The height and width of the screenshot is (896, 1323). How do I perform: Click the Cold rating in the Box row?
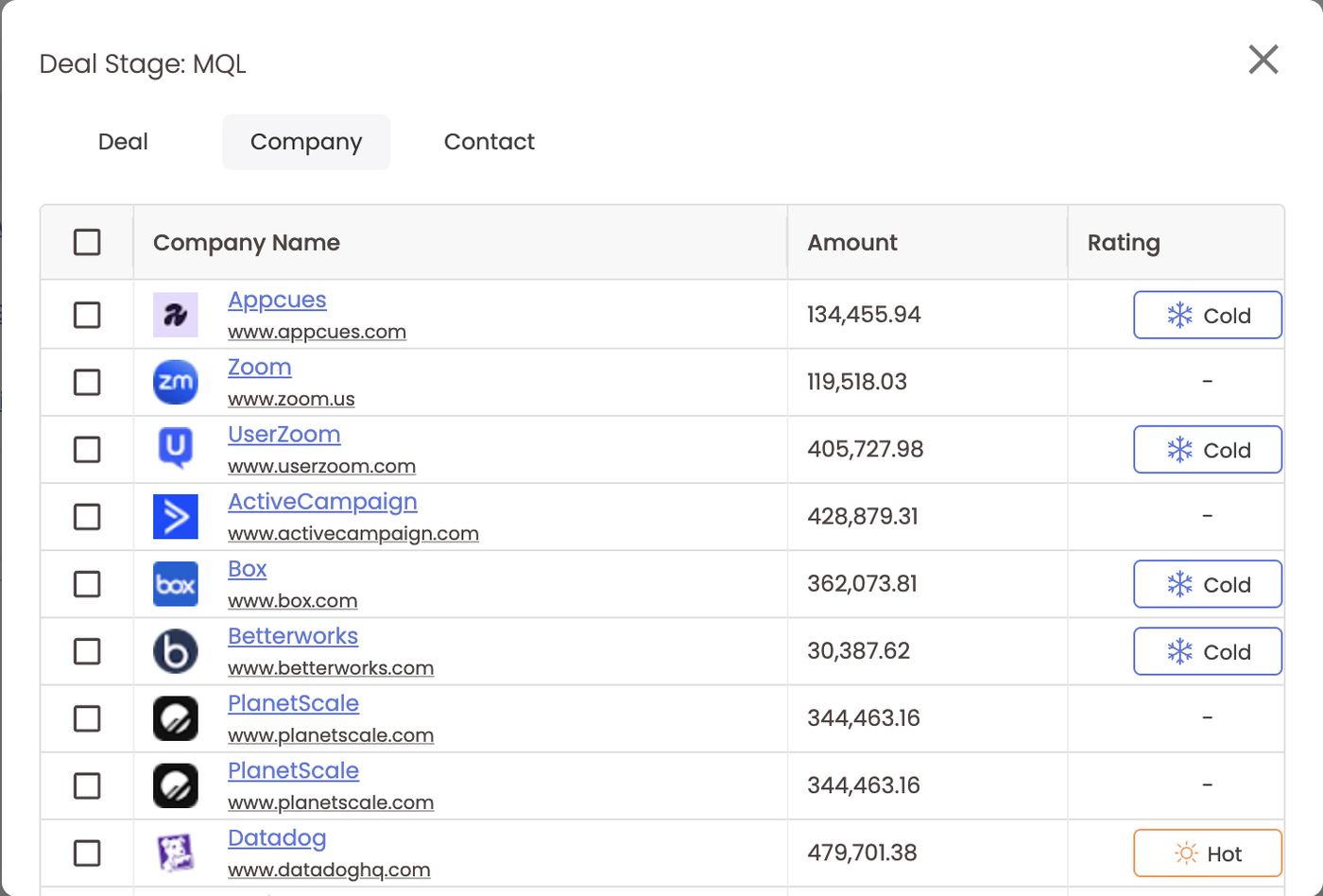pyautogui.click(x=1208, y=584)
